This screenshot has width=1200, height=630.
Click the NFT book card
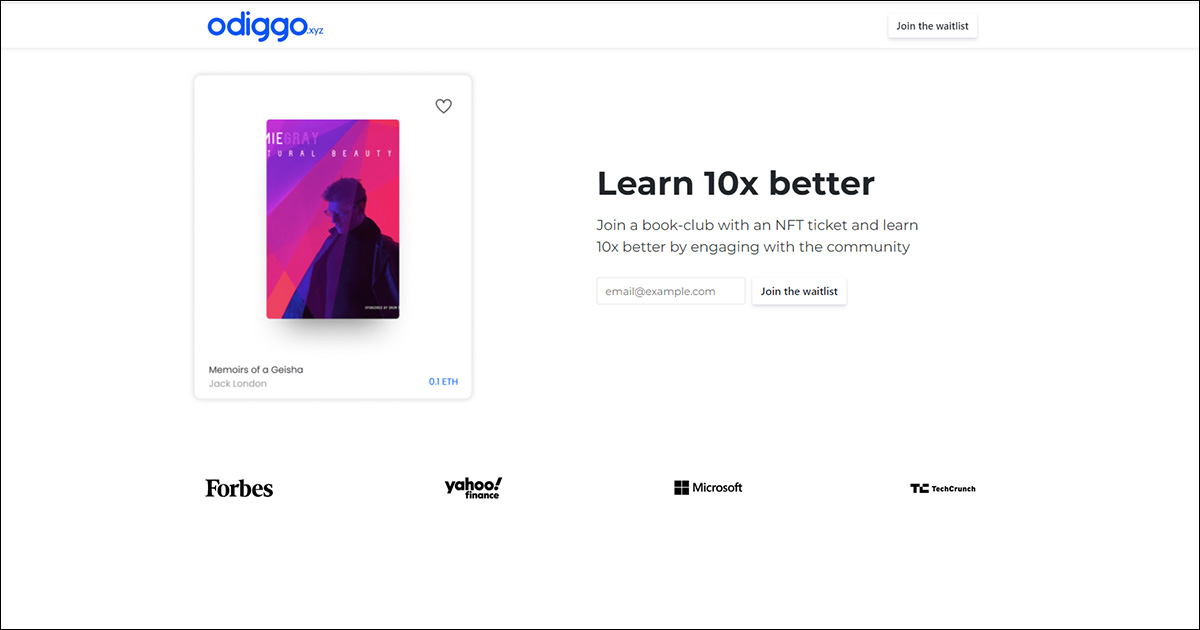click(332, 236)
